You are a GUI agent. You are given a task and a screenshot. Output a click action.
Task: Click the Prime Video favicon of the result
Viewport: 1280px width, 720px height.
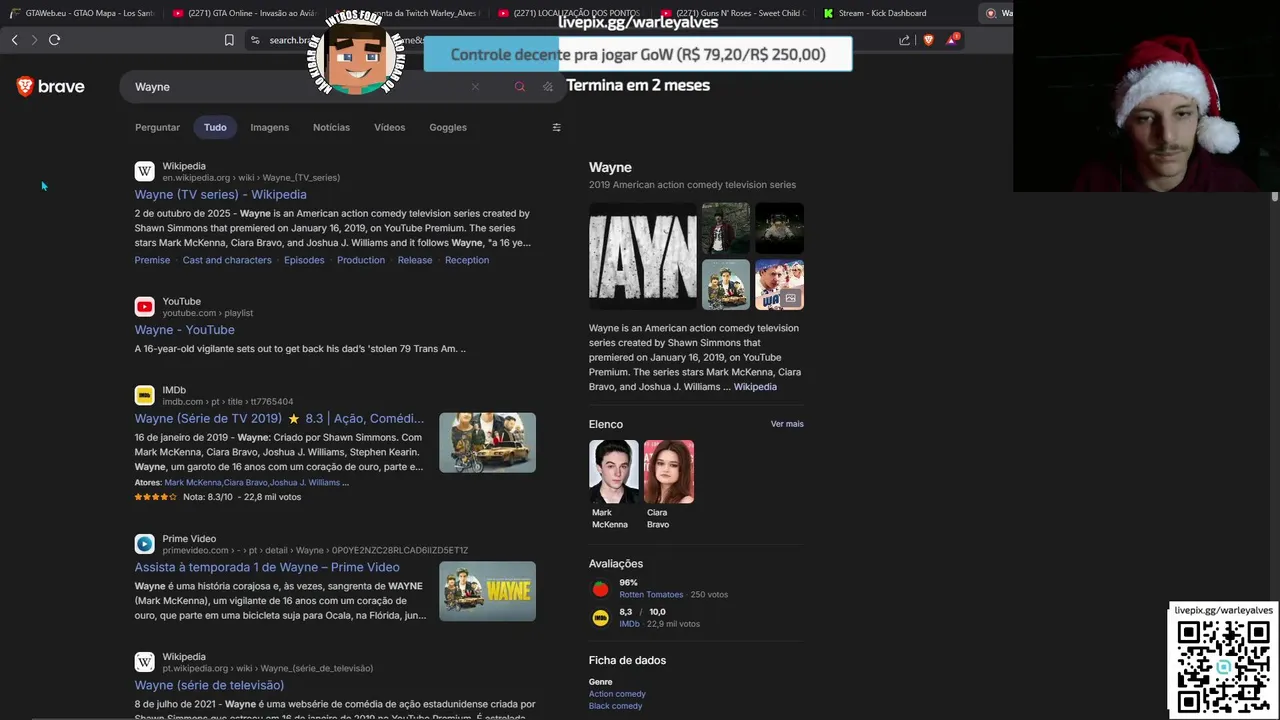145,544
